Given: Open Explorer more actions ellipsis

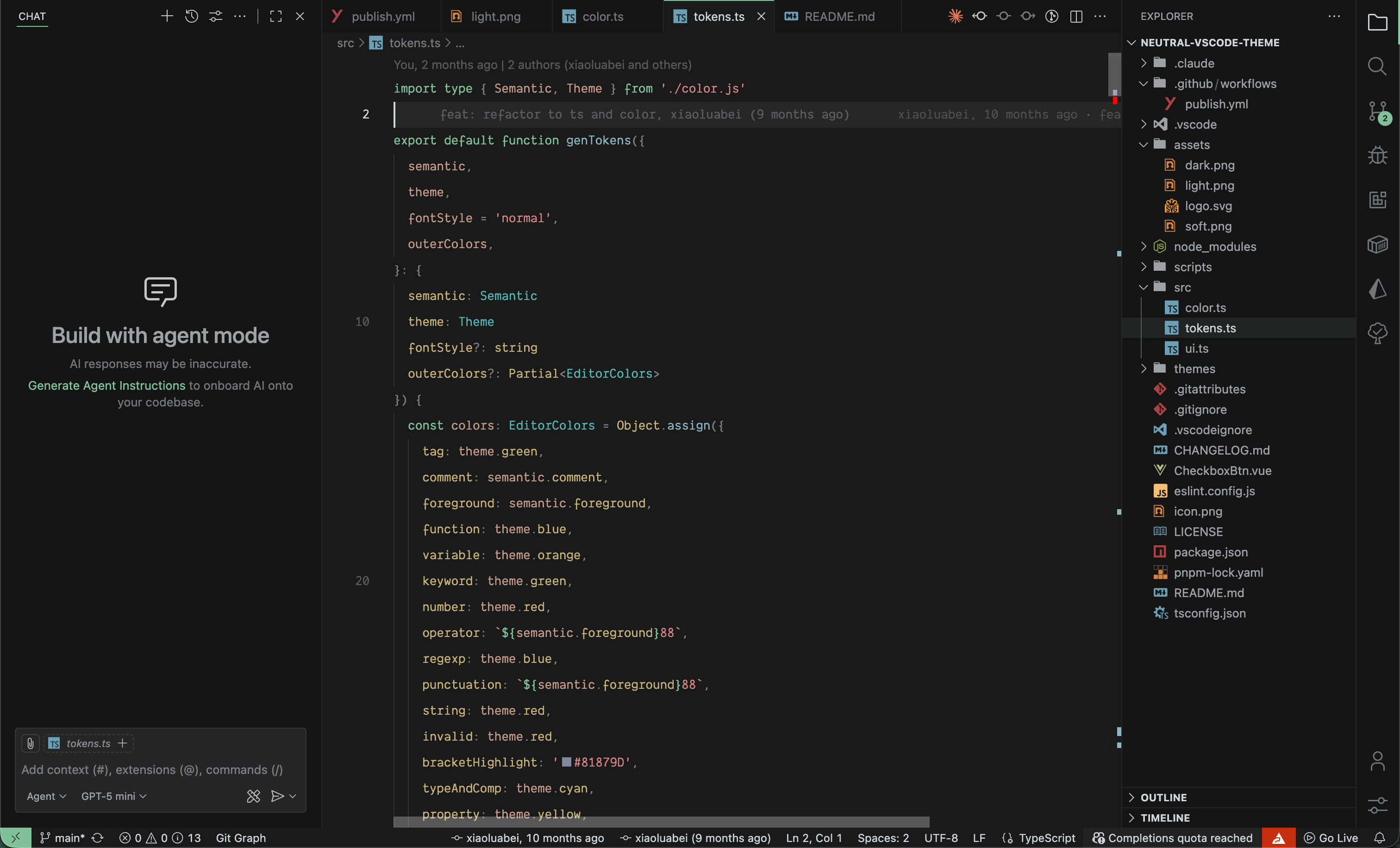Looking at the screenshot, I should pos(1334,16).
